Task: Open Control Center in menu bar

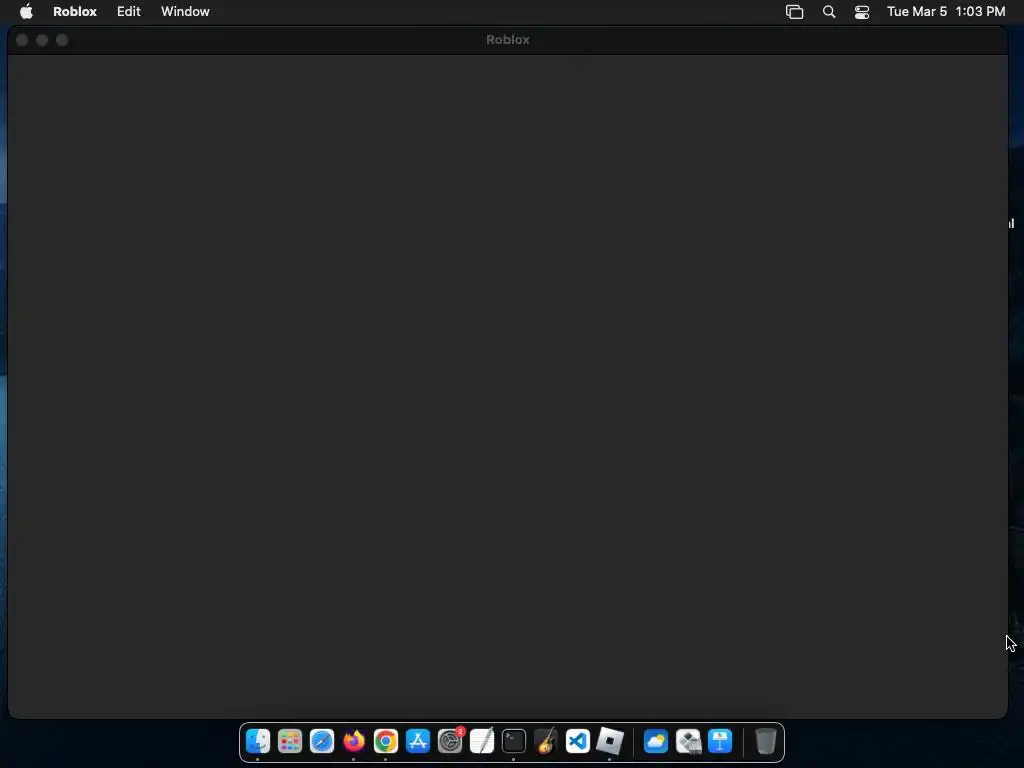Action: pyautogui.click(x=862, y=12)
